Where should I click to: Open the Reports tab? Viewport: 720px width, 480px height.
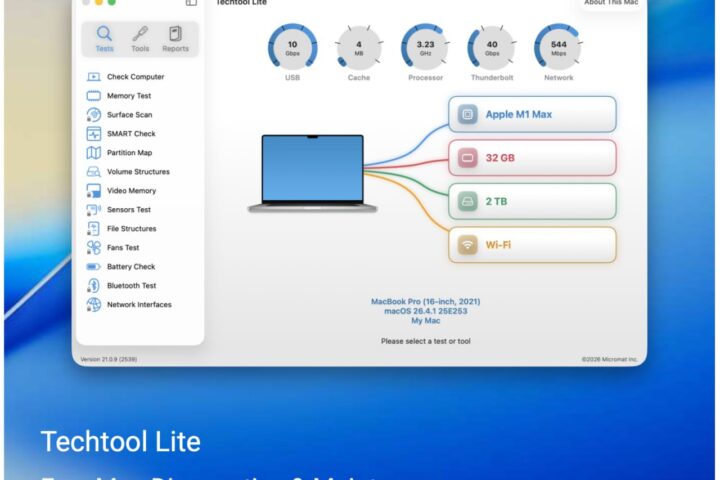[175, 39]
